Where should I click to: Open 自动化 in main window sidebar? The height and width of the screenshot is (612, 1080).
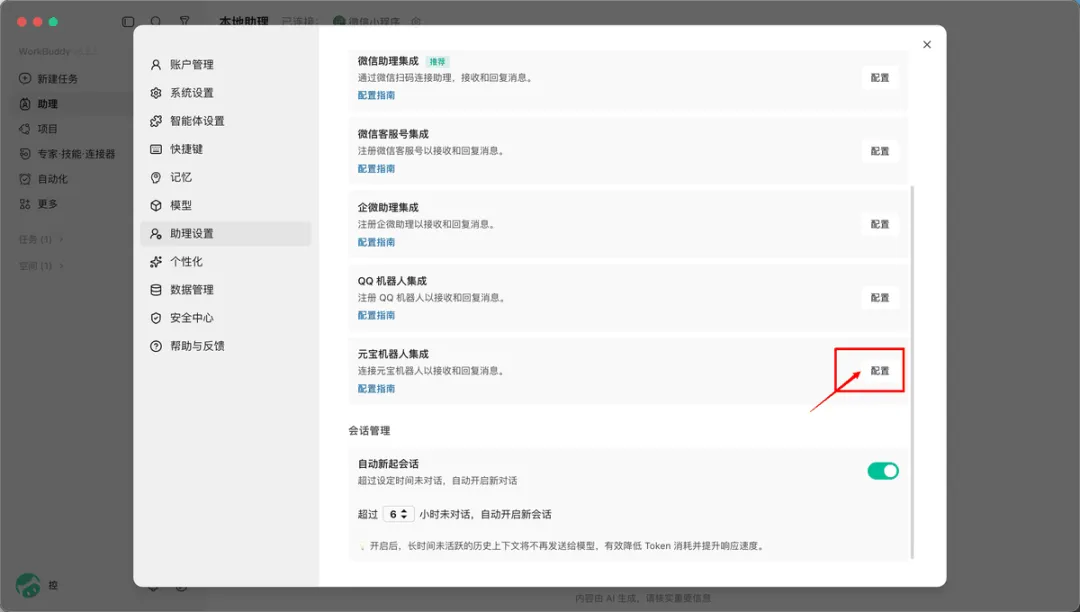pos(44,179)
